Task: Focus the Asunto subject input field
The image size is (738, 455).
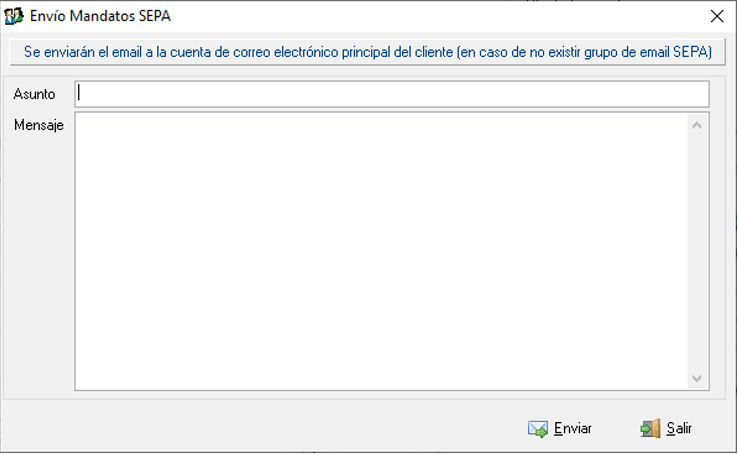Action: pos(392,94)
